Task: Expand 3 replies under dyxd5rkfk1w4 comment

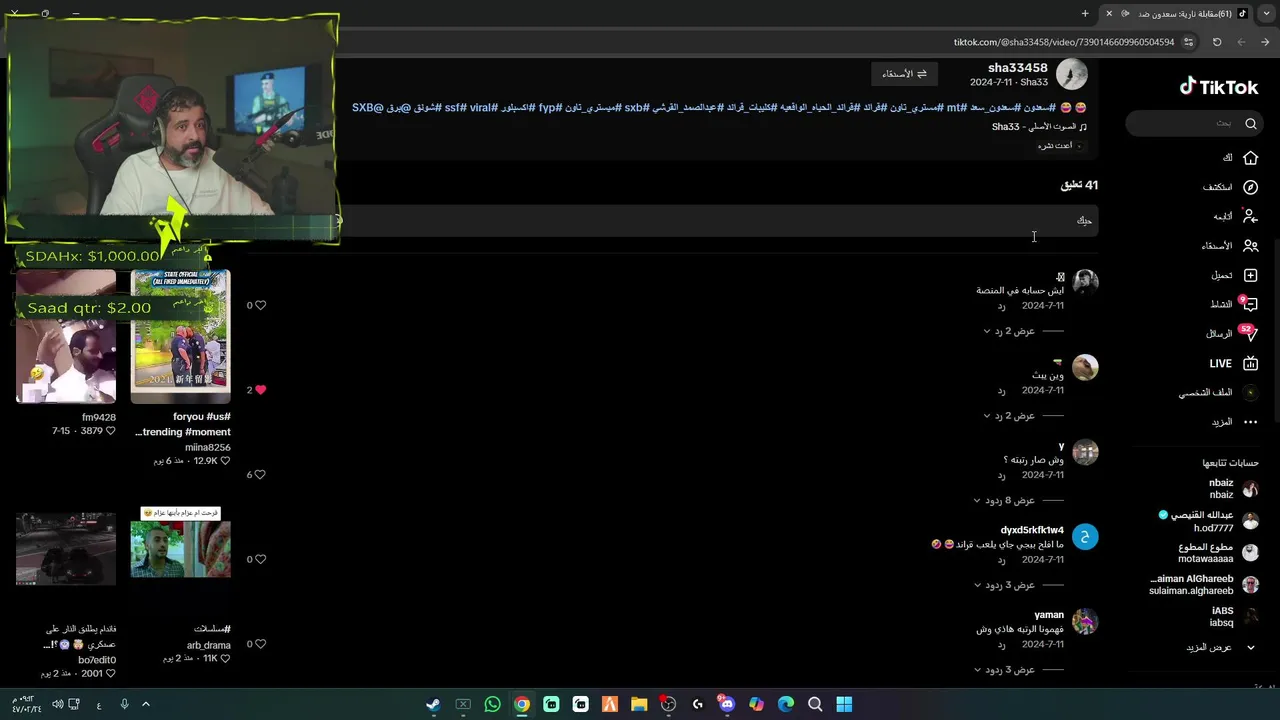Action: [x=1005, y=585]
